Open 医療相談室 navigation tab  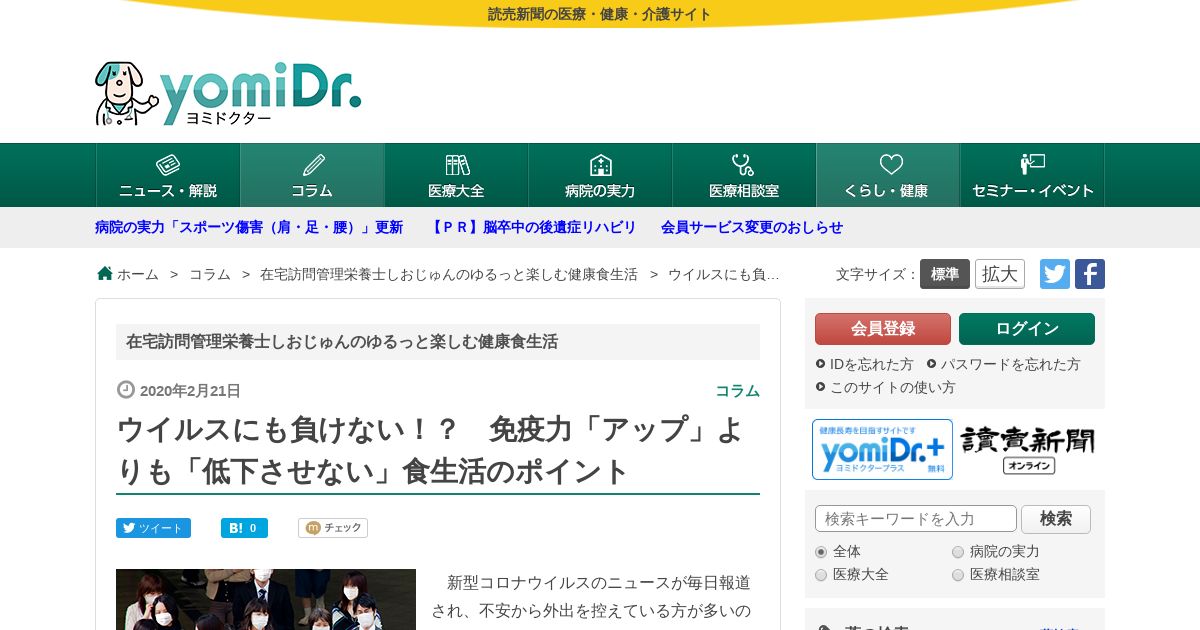click(744, 175)
